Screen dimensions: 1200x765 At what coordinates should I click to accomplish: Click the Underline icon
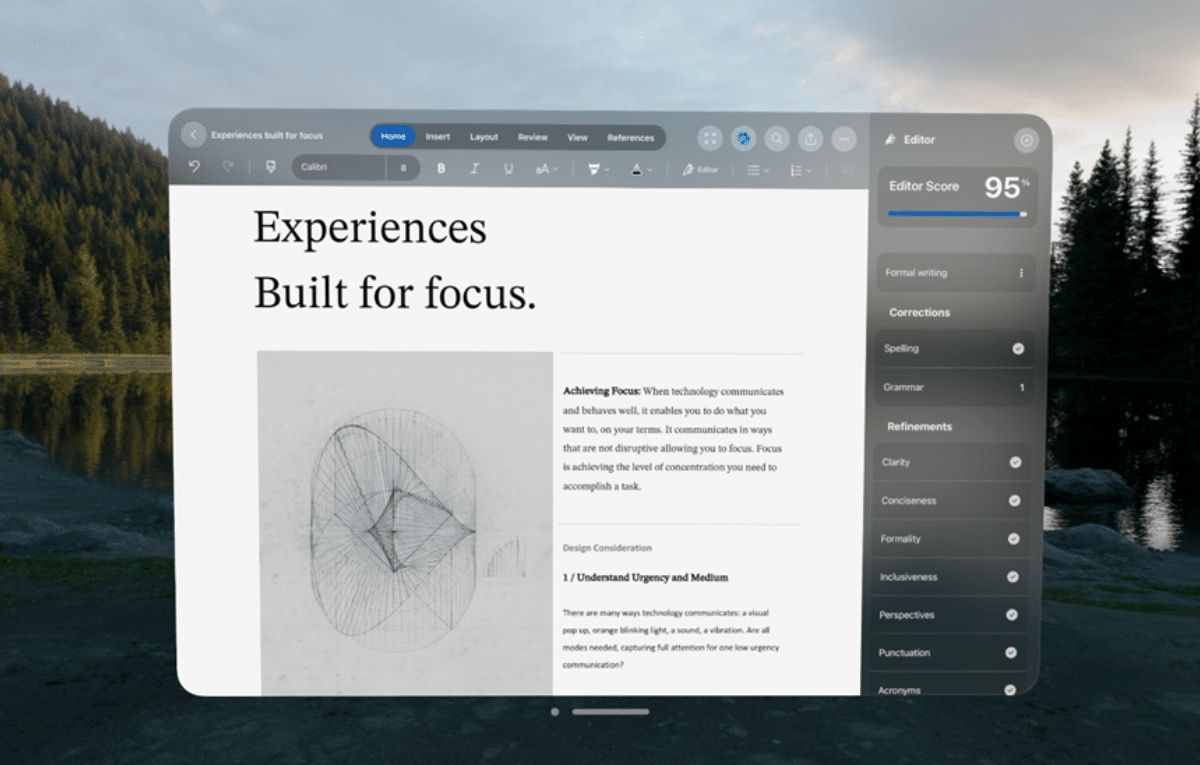[508, 169]
